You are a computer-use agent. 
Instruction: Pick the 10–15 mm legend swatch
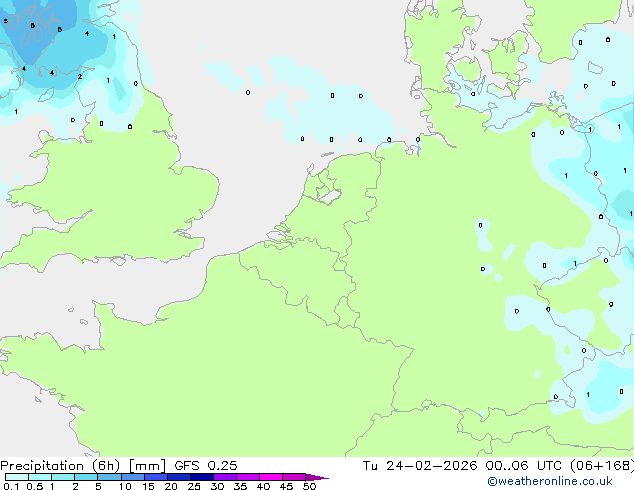click(x=132, y=477)
